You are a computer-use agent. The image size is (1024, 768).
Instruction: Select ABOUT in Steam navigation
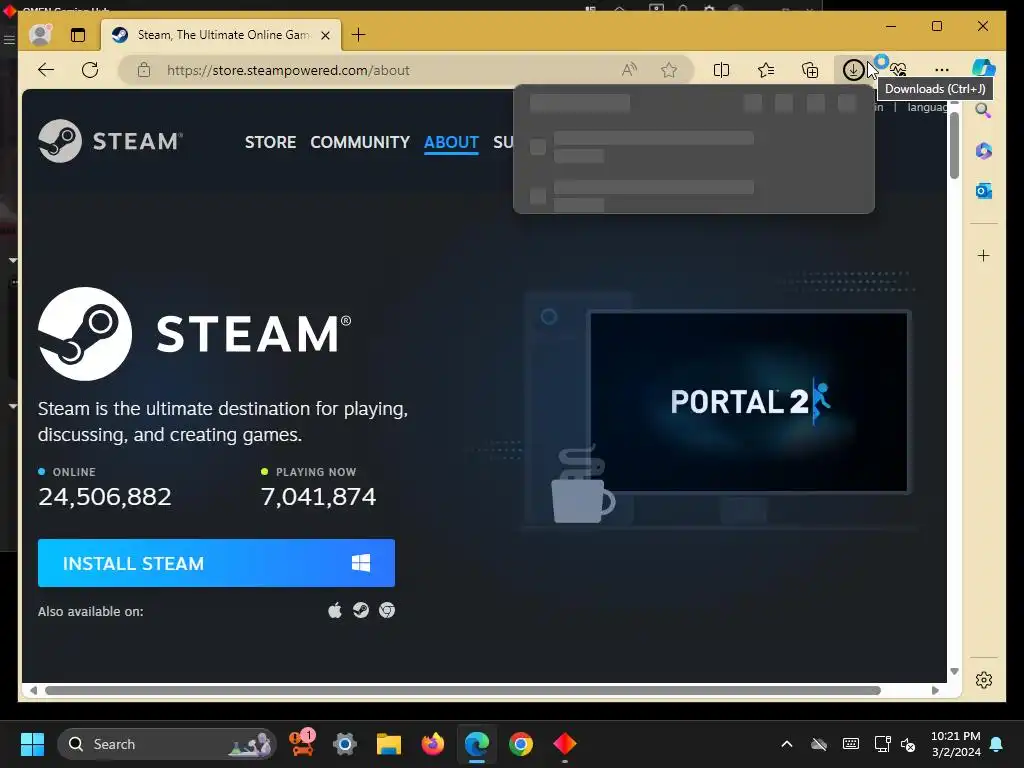[x=451, y=142]
